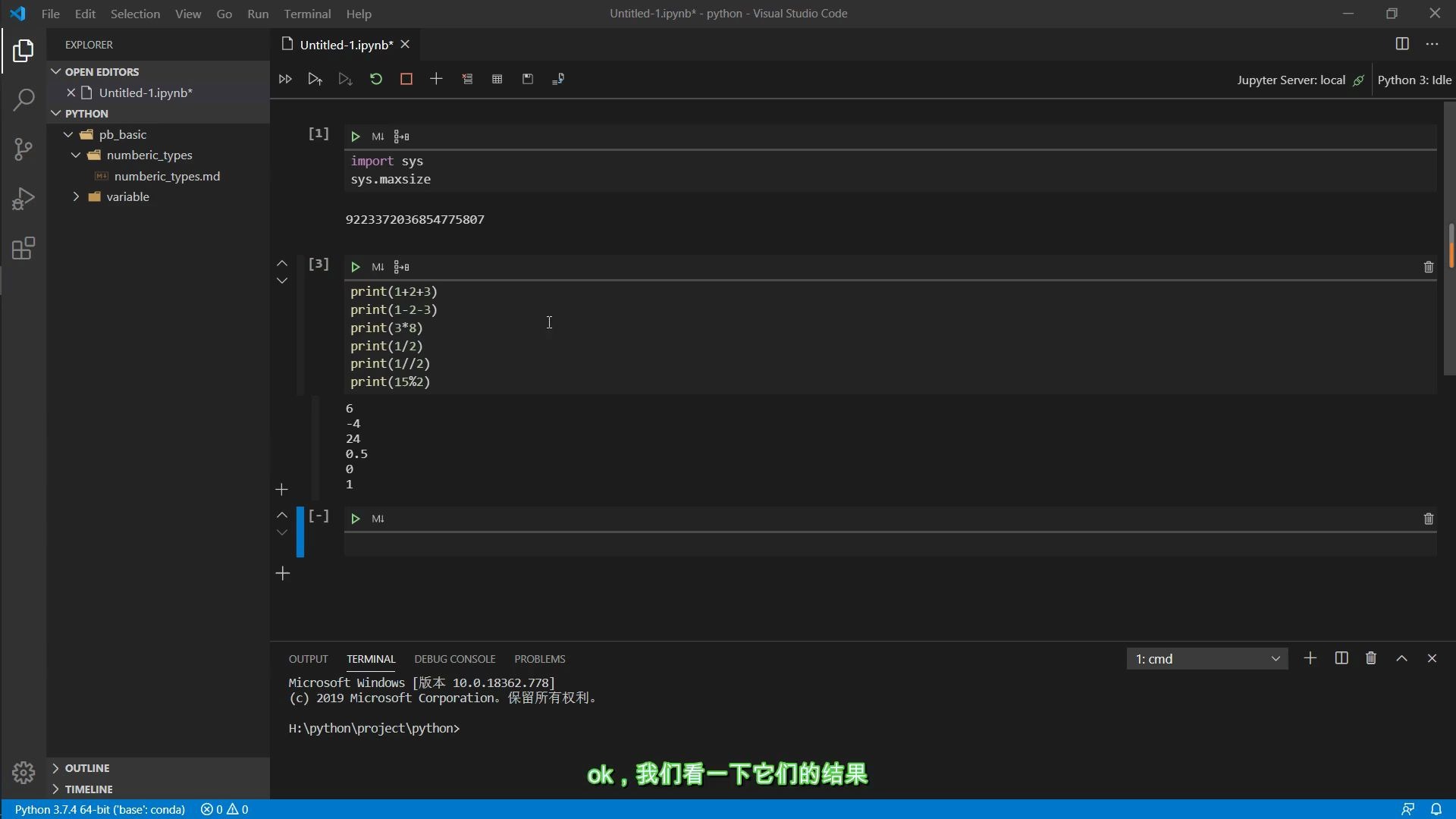Viewport: 1456px width, 819px height.
Task: Expand the variable folder
Action: click(x=75, y=196)
